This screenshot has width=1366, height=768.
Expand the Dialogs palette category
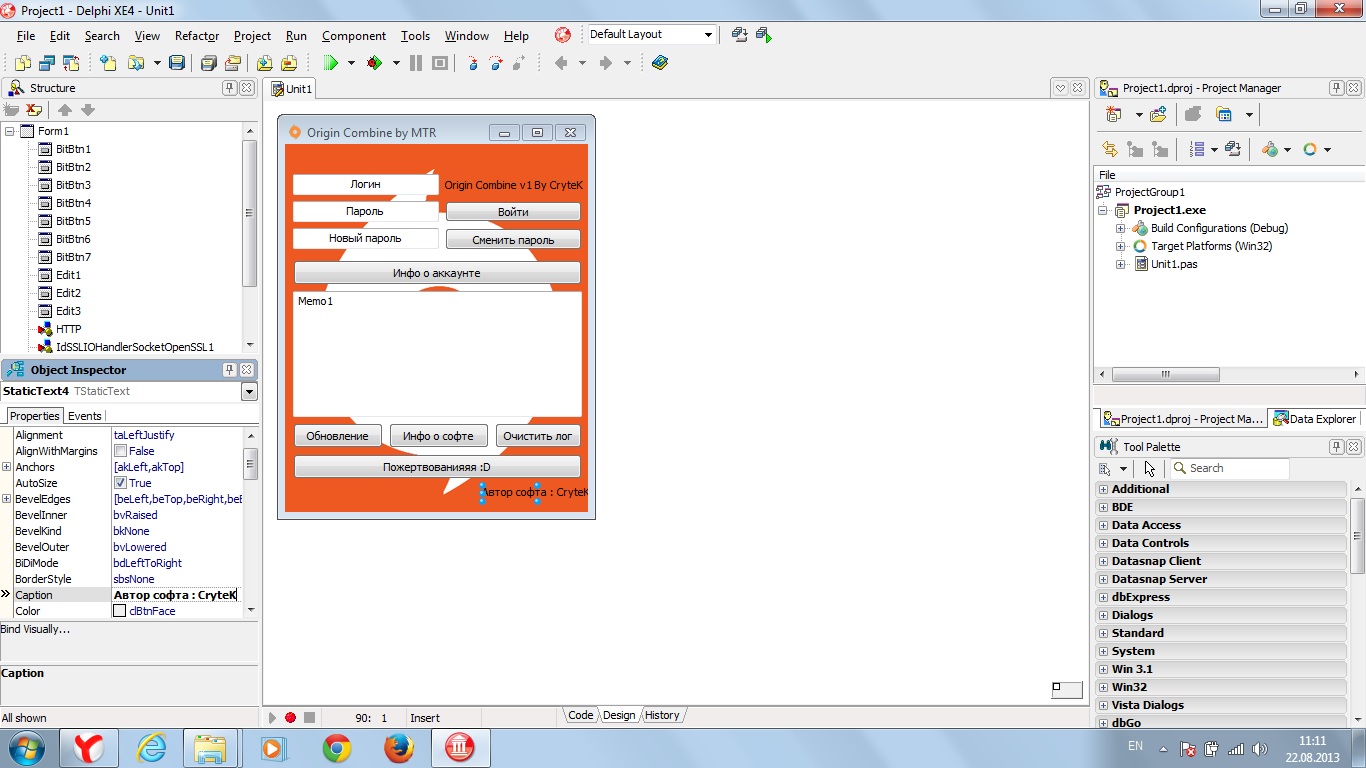click(x=1104, y=615)
